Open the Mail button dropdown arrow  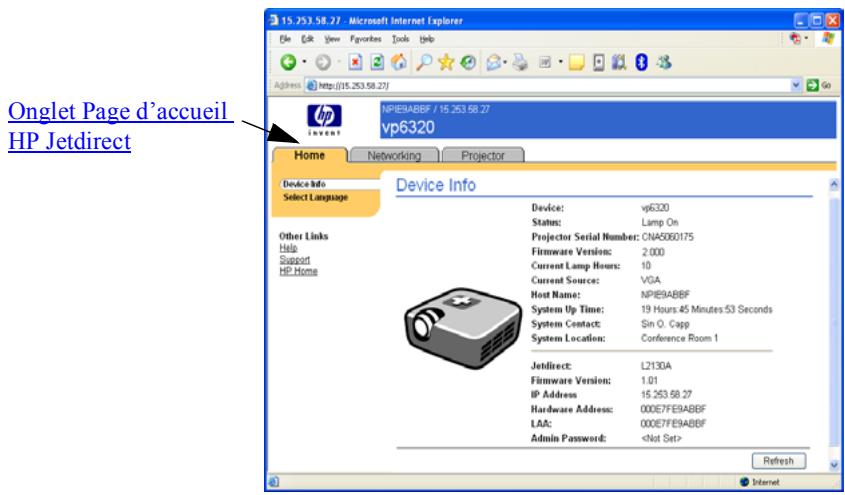[x=505, y=62]
